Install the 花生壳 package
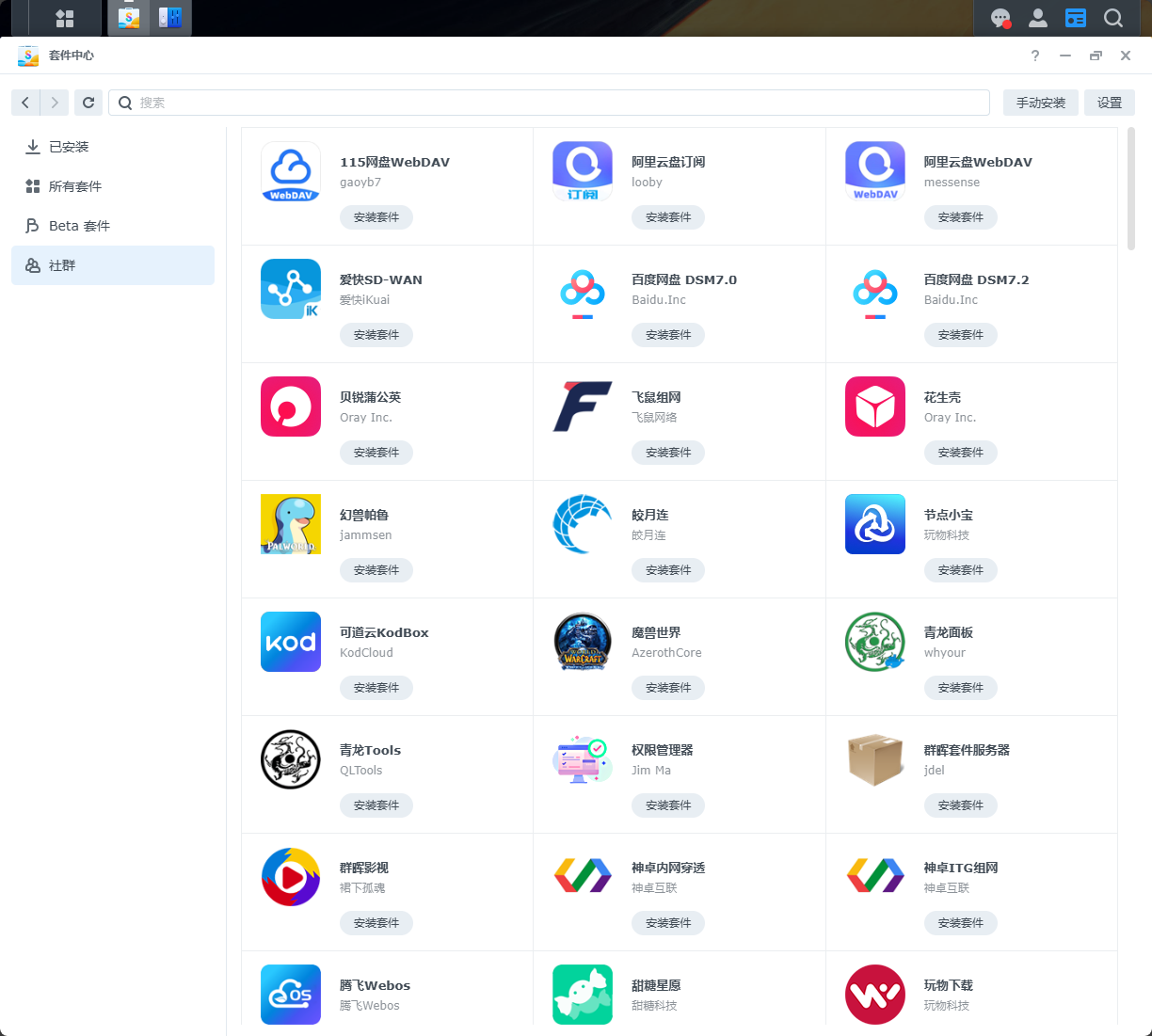This screenshot has height=1036, width=1152. point(961,453)
